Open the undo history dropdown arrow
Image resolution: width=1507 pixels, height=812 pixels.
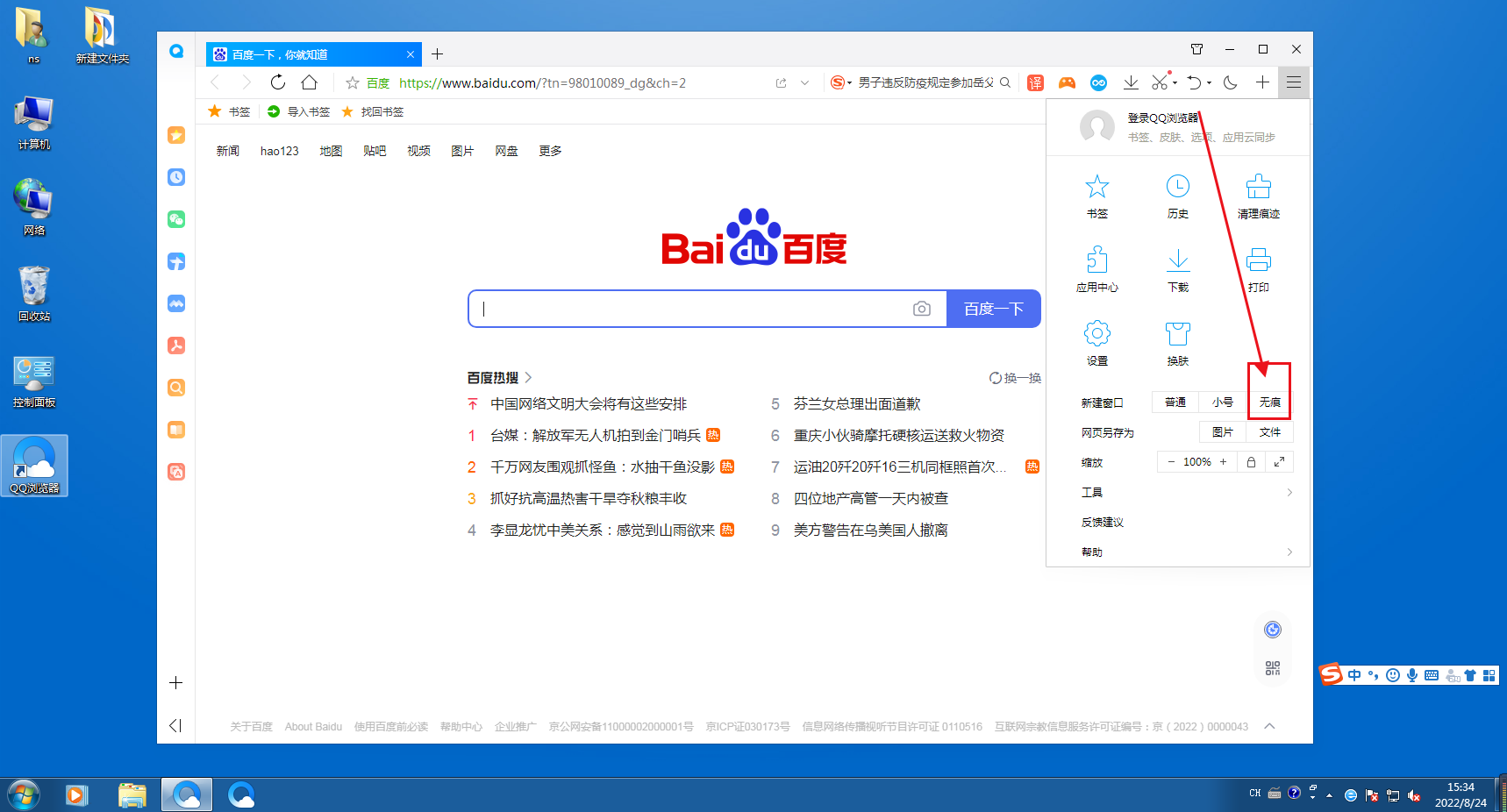tap(1209, 83)
